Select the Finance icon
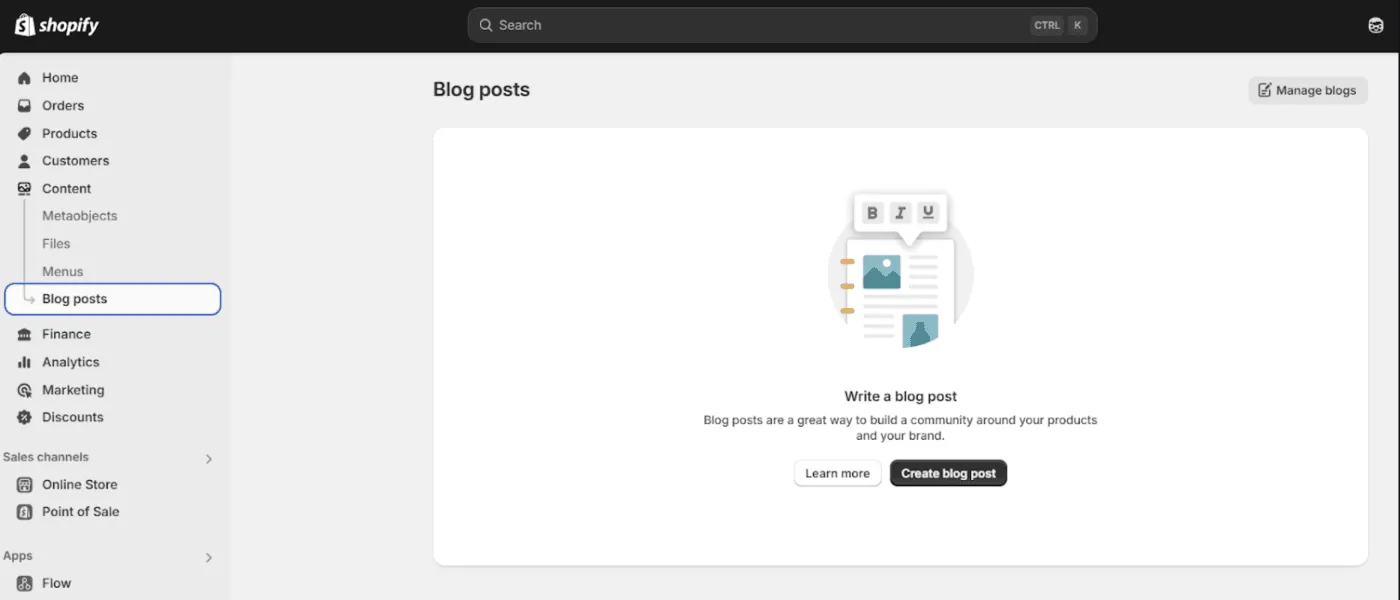Screen dimensions: 1400x600 pyautogui.click(x=25, y=333)
